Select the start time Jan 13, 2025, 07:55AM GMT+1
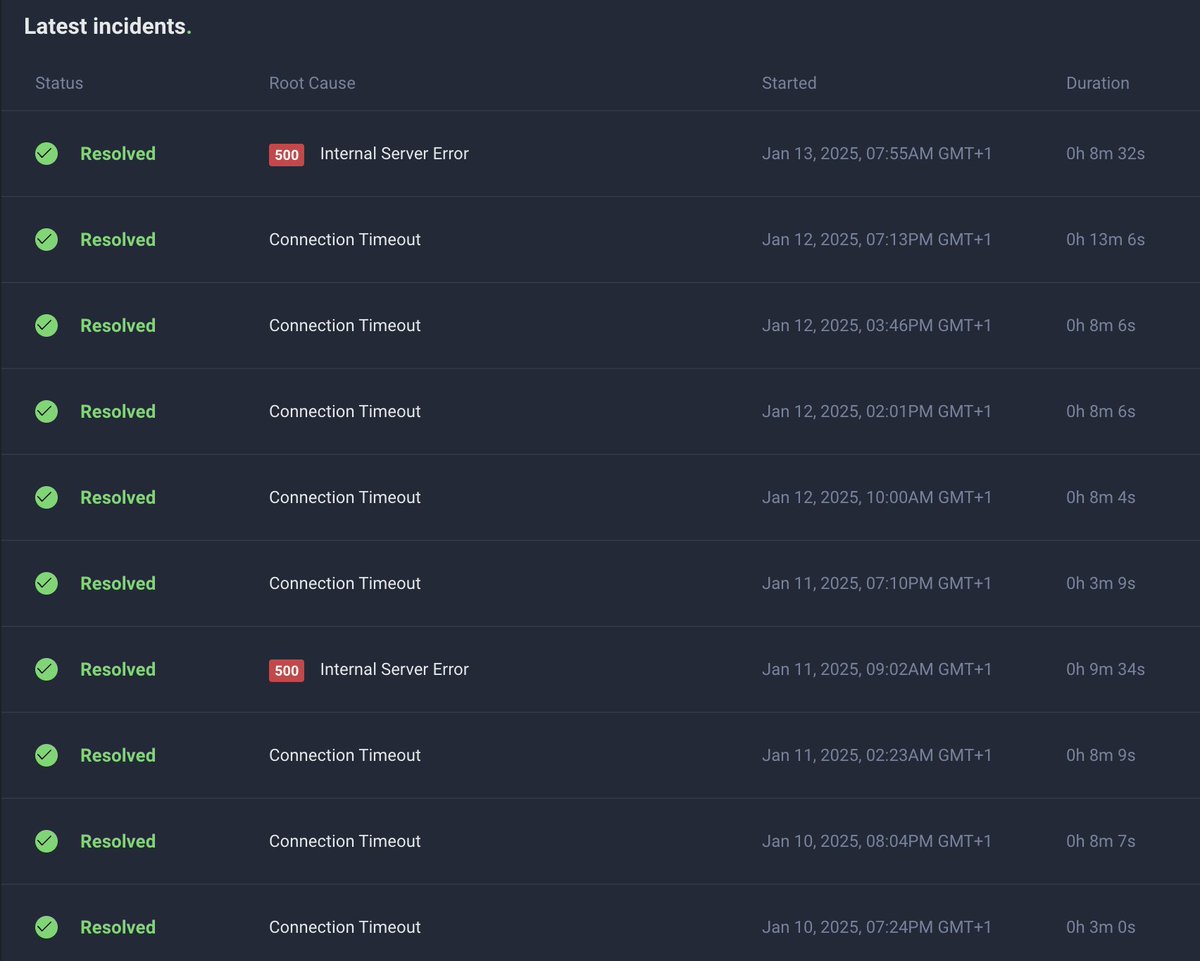 (877, 153)
